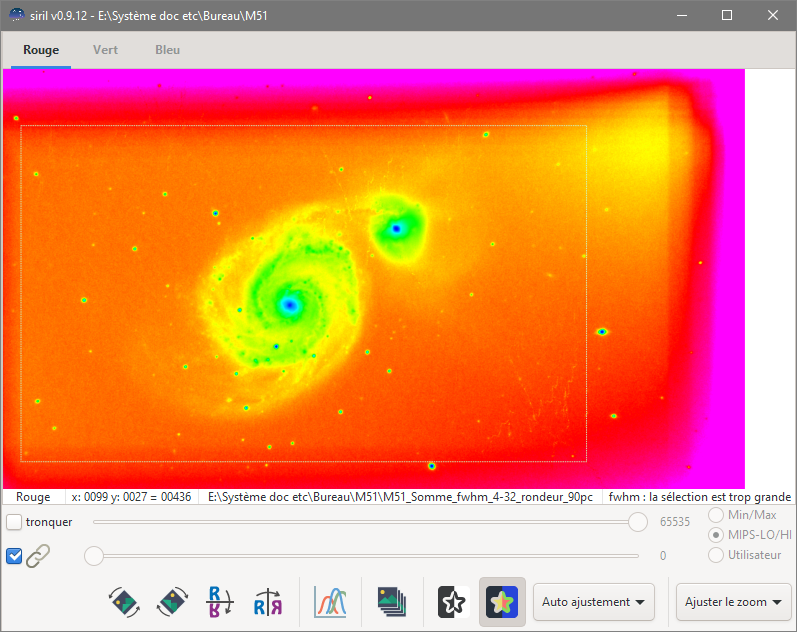Image resolution: width=797 pixels, height=632 pixels.
Task: Minimize the Siril window
Action: [682, 15]
